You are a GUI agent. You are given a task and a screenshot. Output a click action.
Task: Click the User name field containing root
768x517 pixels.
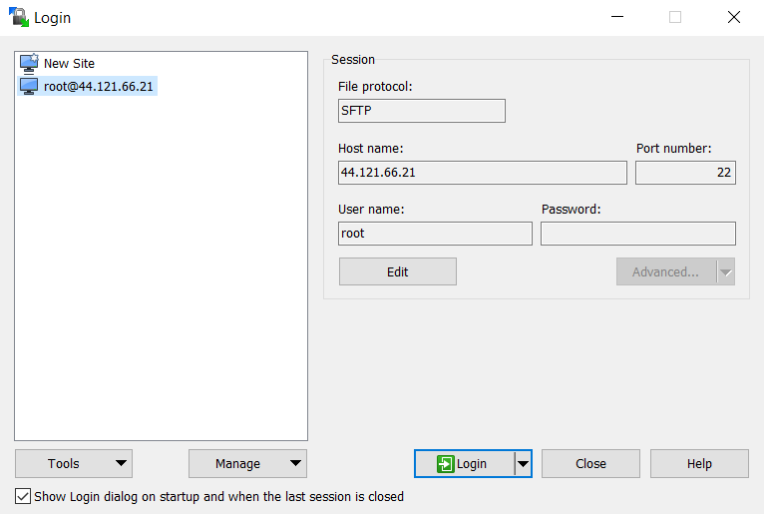435,234
